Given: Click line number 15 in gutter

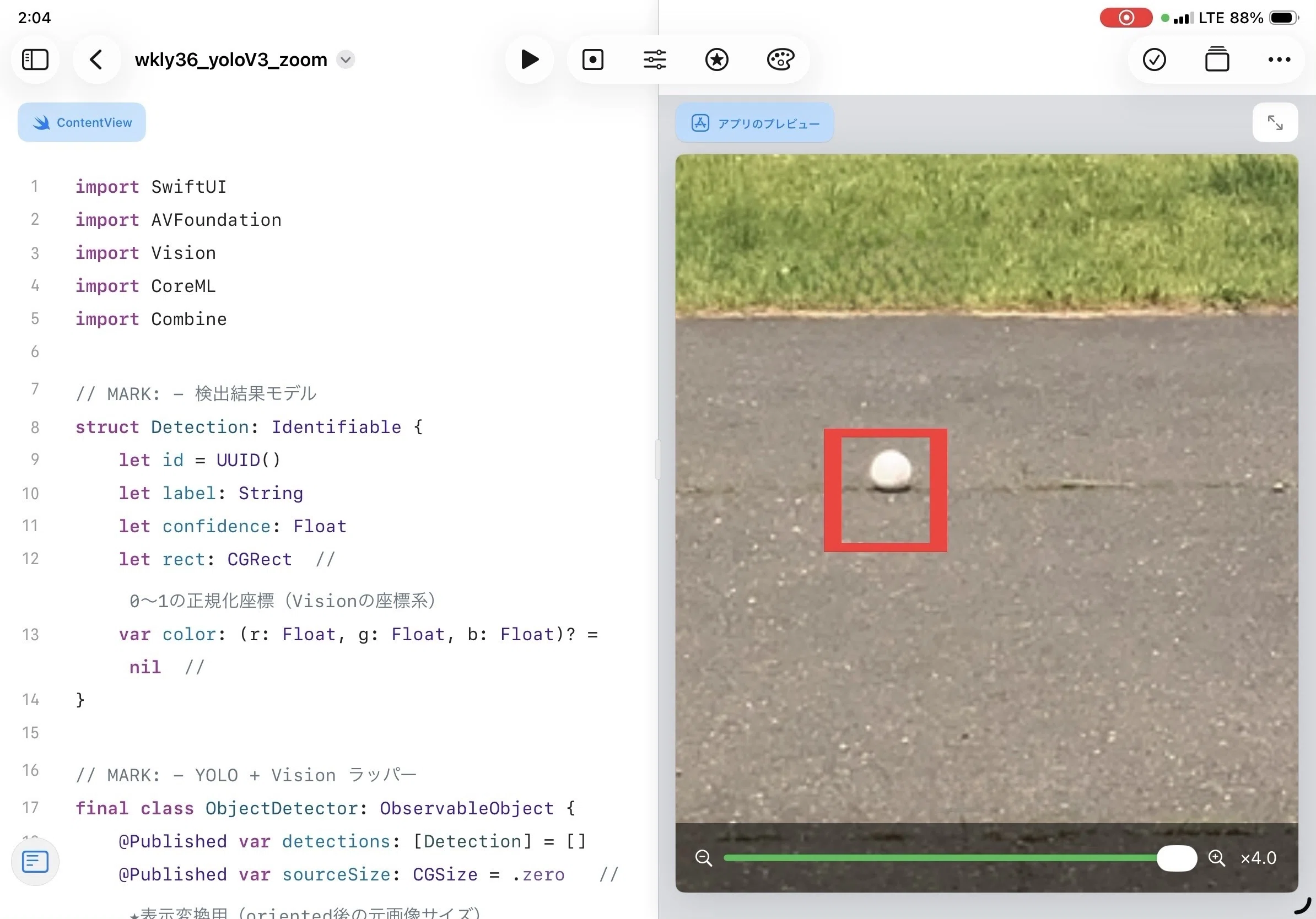Looking at the screenshot, I should 30,733.
